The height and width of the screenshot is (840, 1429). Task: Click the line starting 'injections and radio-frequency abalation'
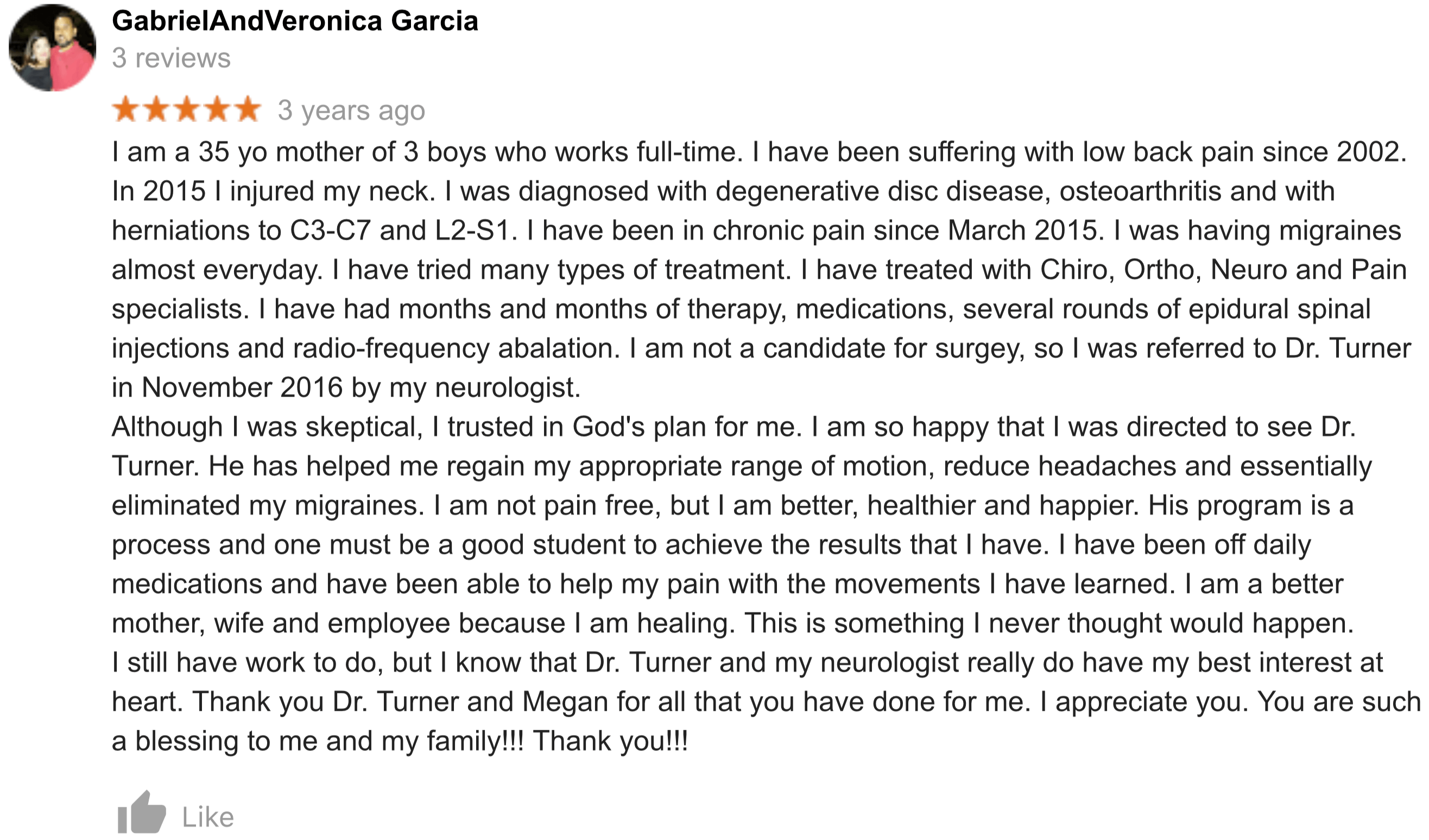pyautogui.click(x=761, y=348)
